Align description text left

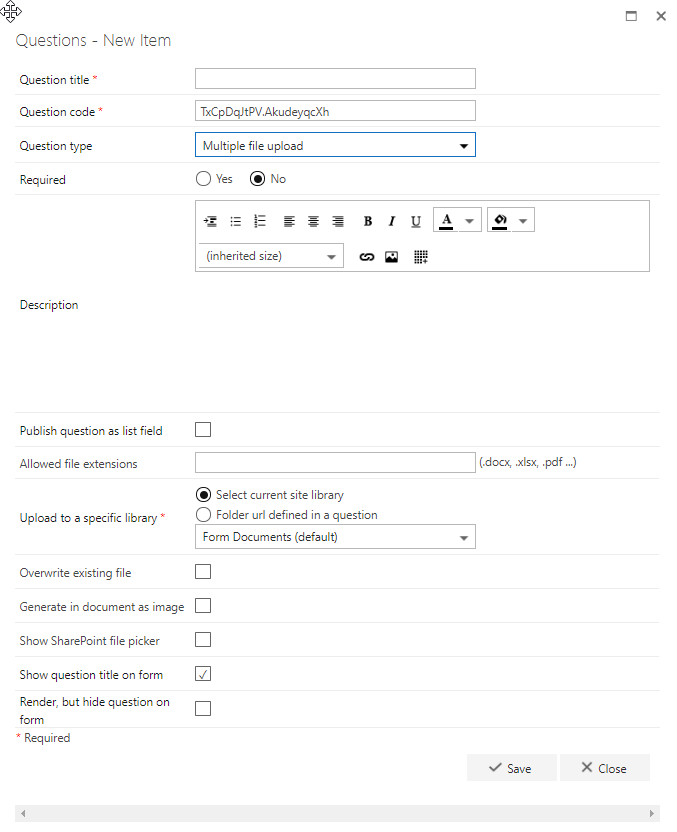[x=289, y=221]
